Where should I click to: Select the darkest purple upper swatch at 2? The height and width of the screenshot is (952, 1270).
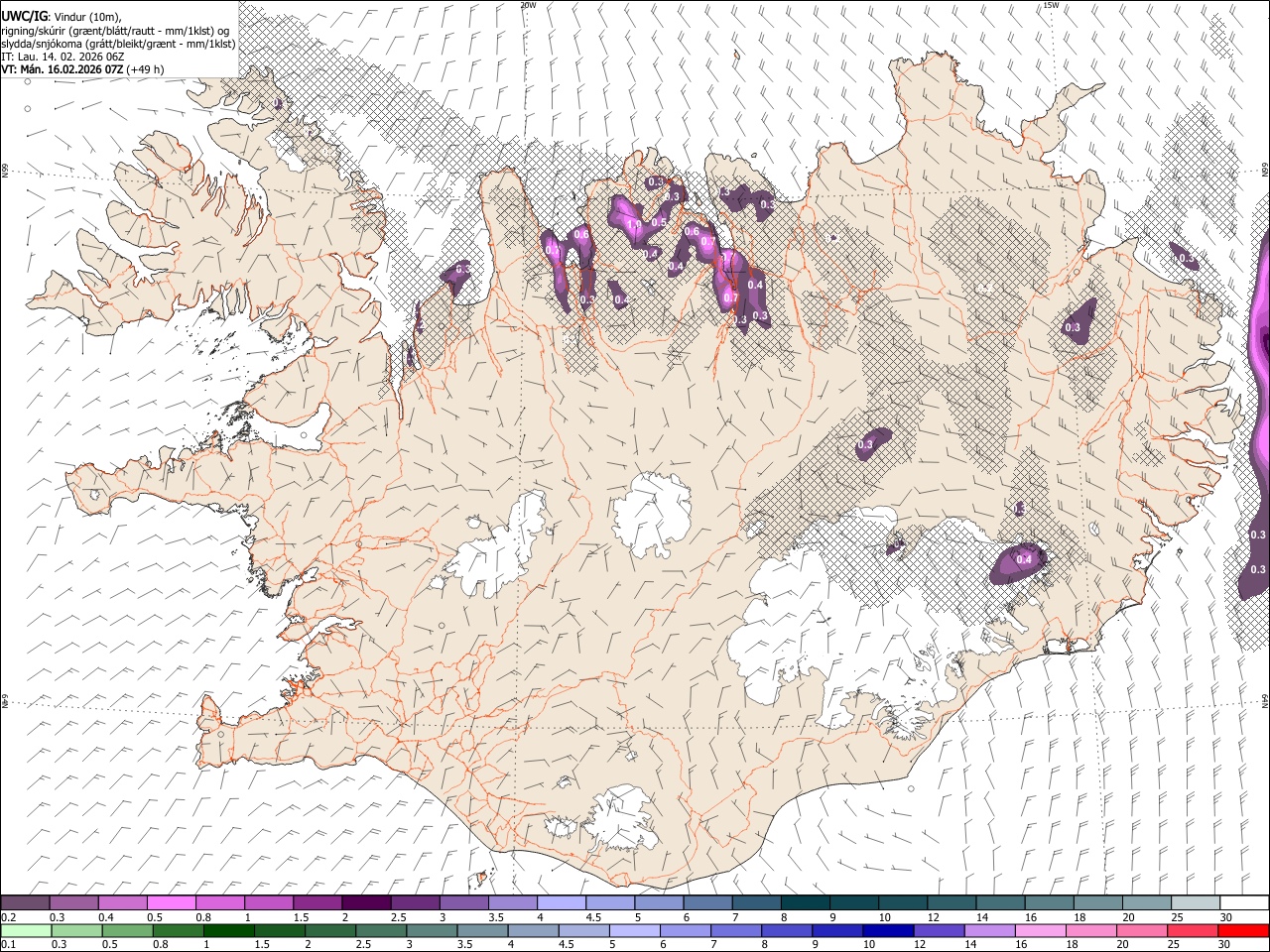(x=366, y=902)
